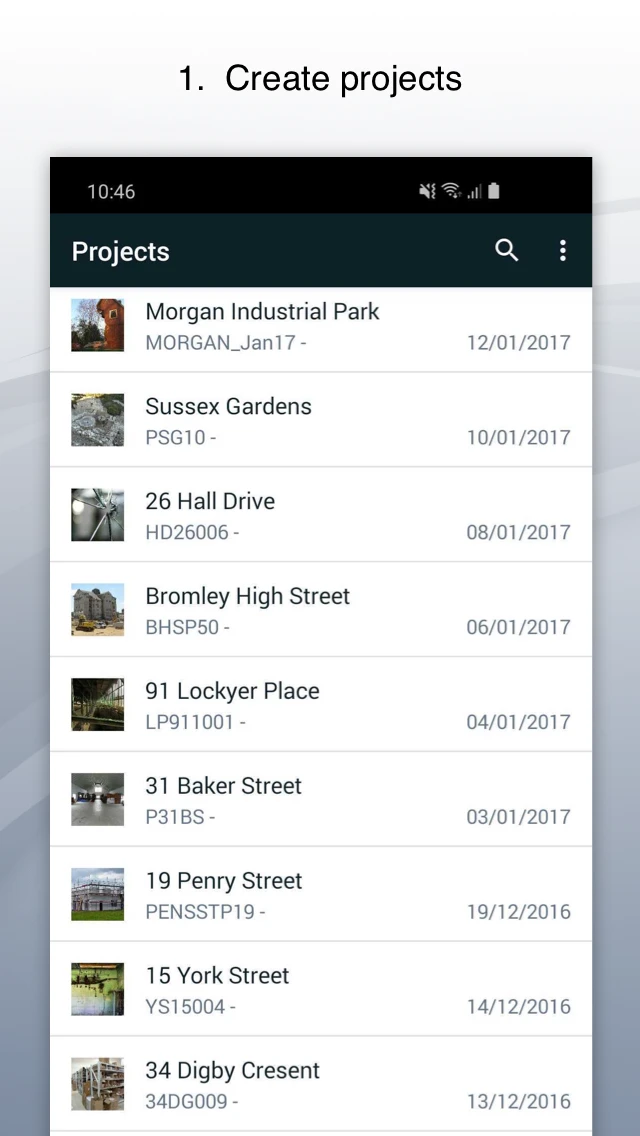Tap the 31 Baker Street thumbnail
640x1136 pixels.
tap(98, 800)
